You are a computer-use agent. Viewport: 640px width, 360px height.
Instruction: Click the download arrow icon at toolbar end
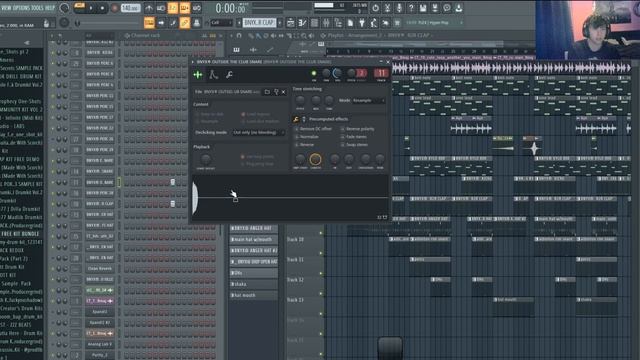point(459,8)
